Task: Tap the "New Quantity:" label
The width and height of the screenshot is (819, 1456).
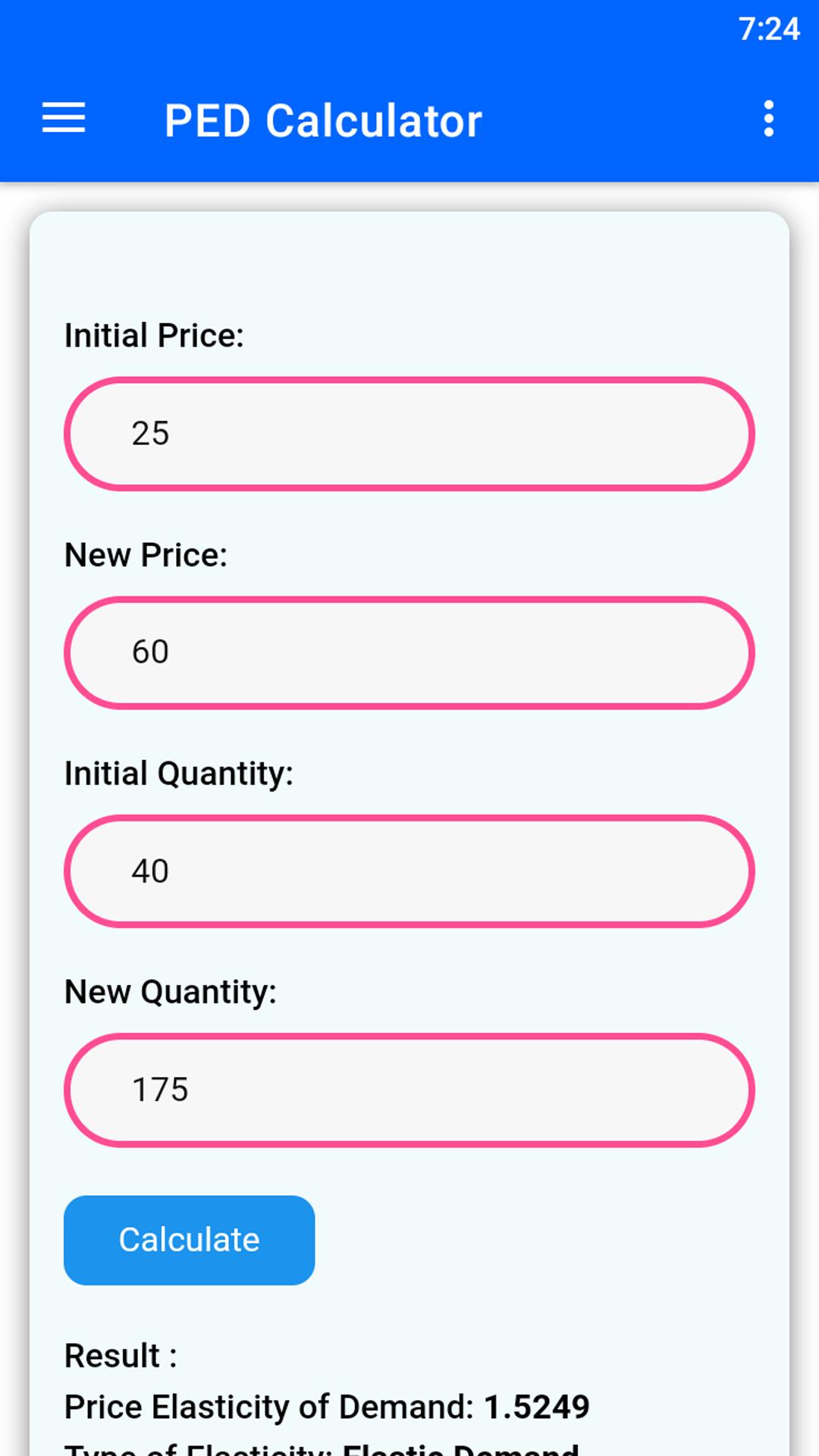Action: click(171, 992)
